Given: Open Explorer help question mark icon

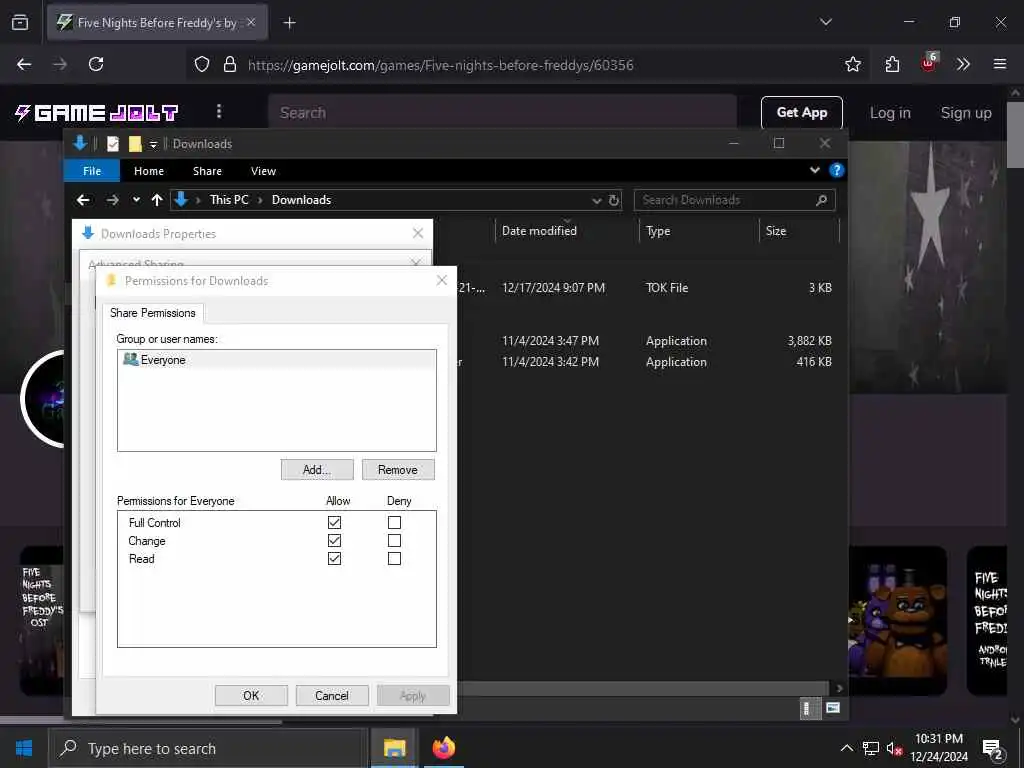Looking at the screenshot, I should click(837, 170).
